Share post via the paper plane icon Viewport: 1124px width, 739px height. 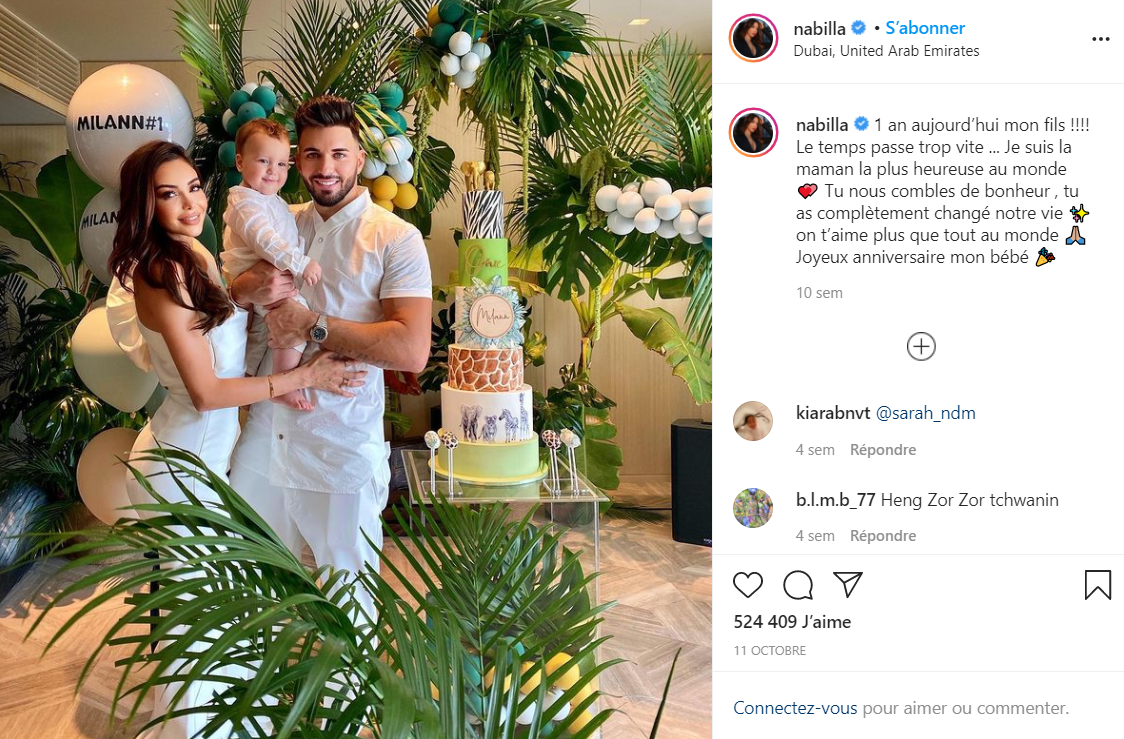[848, 585]
